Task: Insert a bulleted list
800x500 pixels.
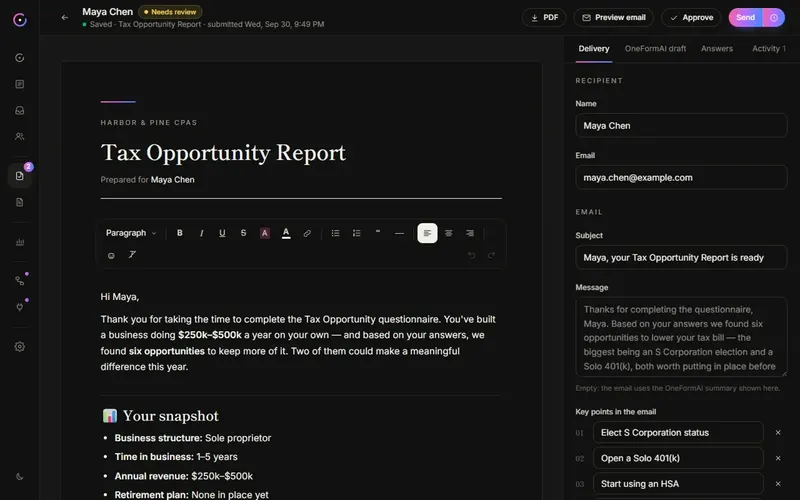Action: [335, 233]
